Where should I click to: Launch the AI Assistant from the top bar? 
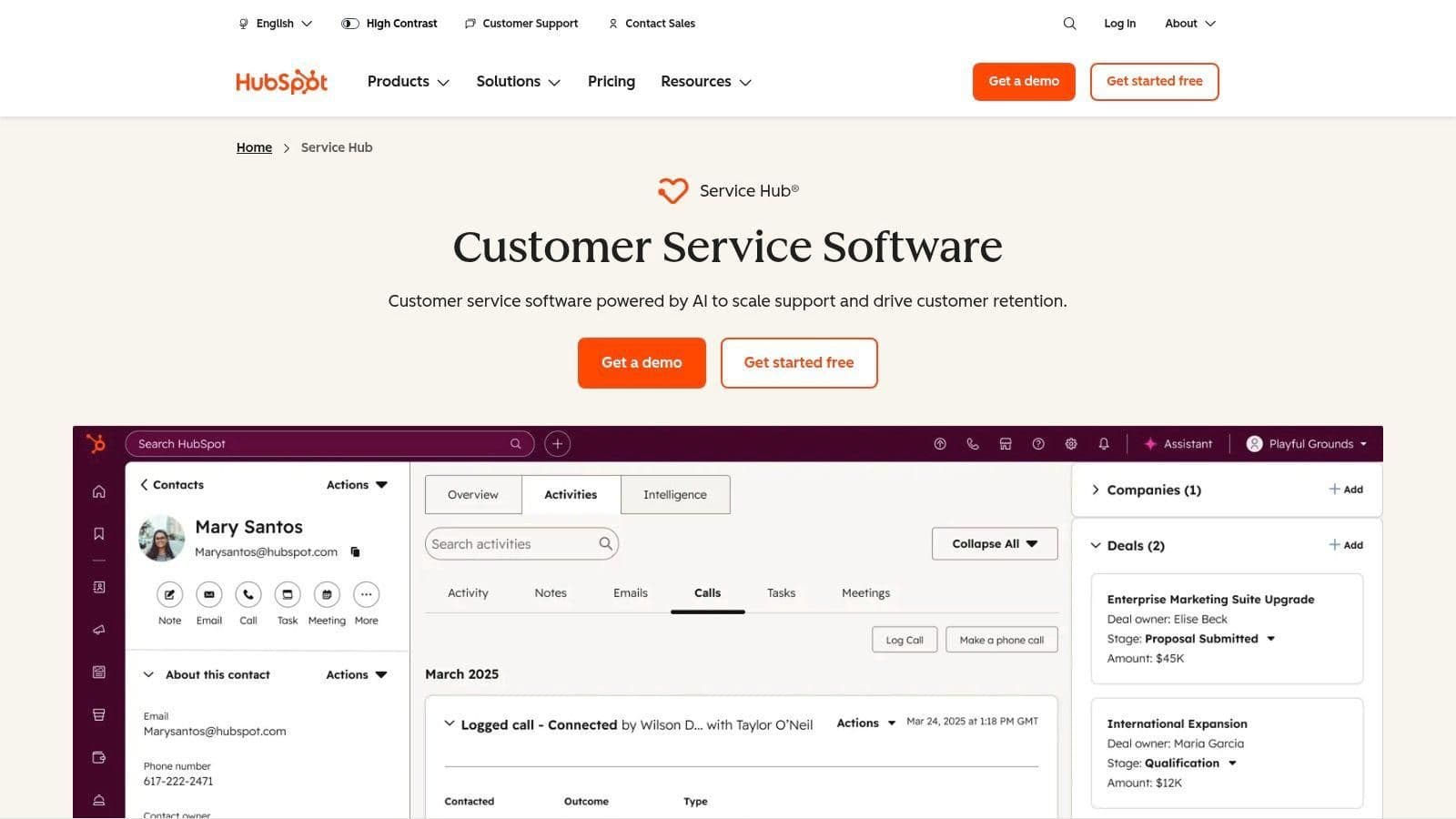tap(1178, 443)
